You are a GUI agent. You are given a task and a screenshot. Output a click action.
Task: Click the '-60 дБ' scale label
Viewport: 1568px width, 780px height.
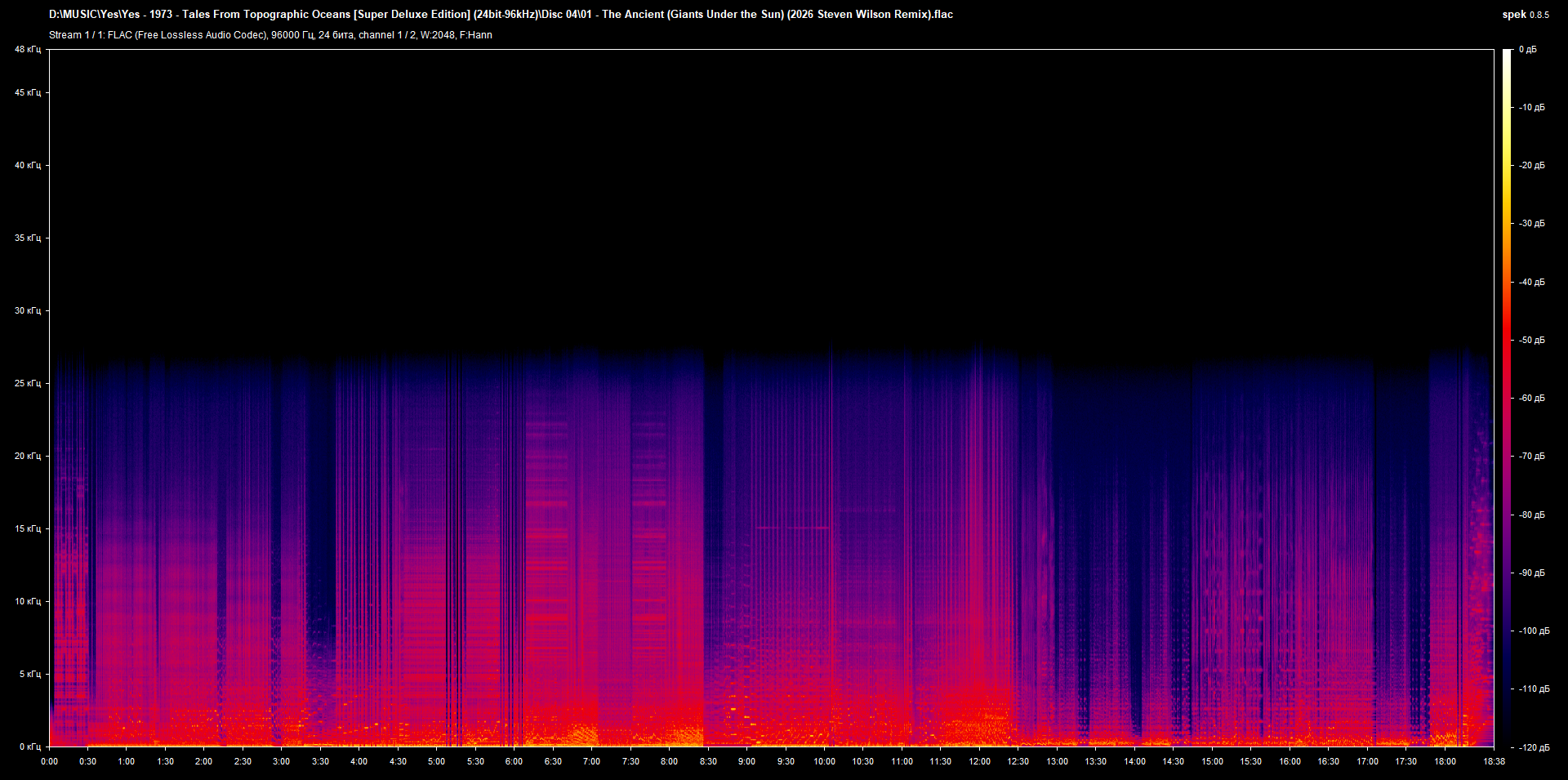click(1532, 399)
